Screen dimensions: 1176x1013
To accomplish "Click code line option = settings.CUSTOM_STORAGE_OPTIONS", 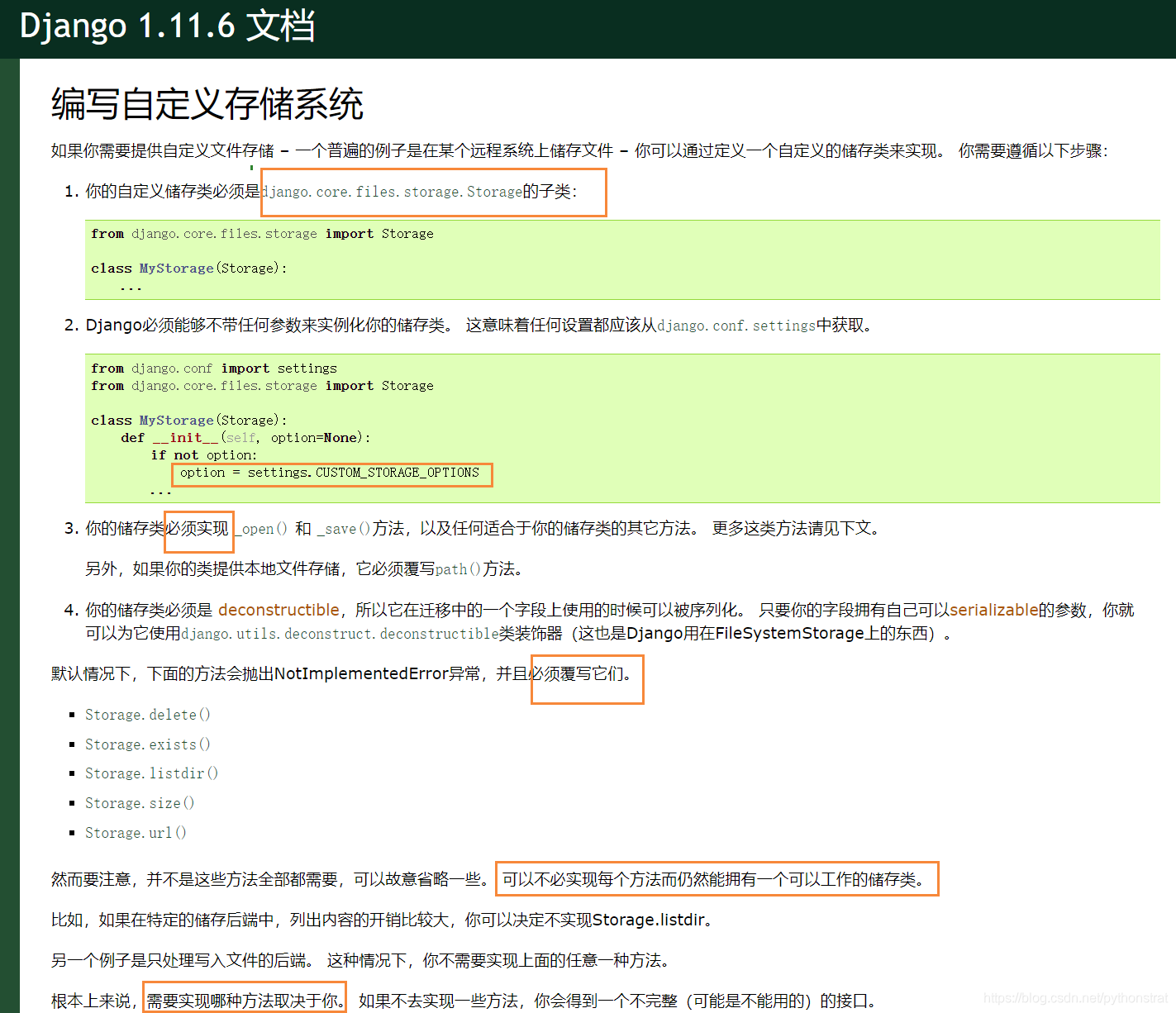I will tap(330, 473).
